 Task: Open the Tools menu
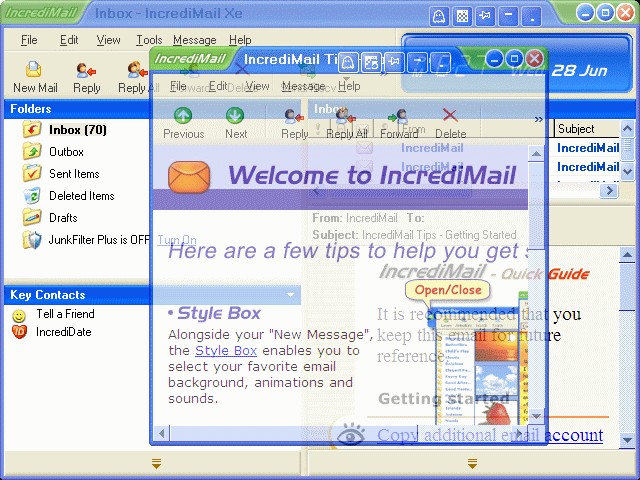[x=149, y=40]
